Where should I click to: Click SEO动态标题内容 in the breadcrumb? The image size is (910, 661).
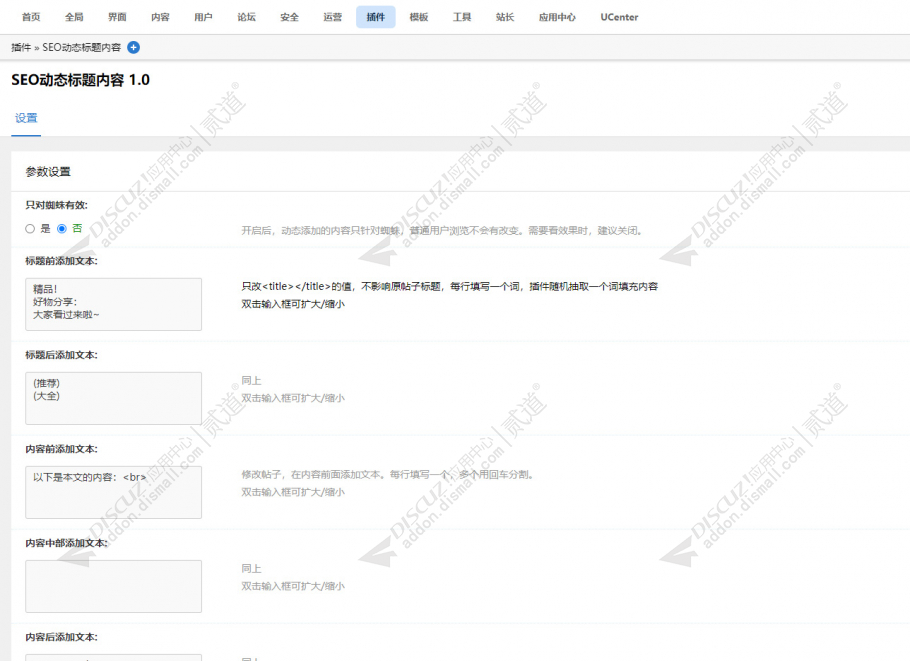pos(82,48)
